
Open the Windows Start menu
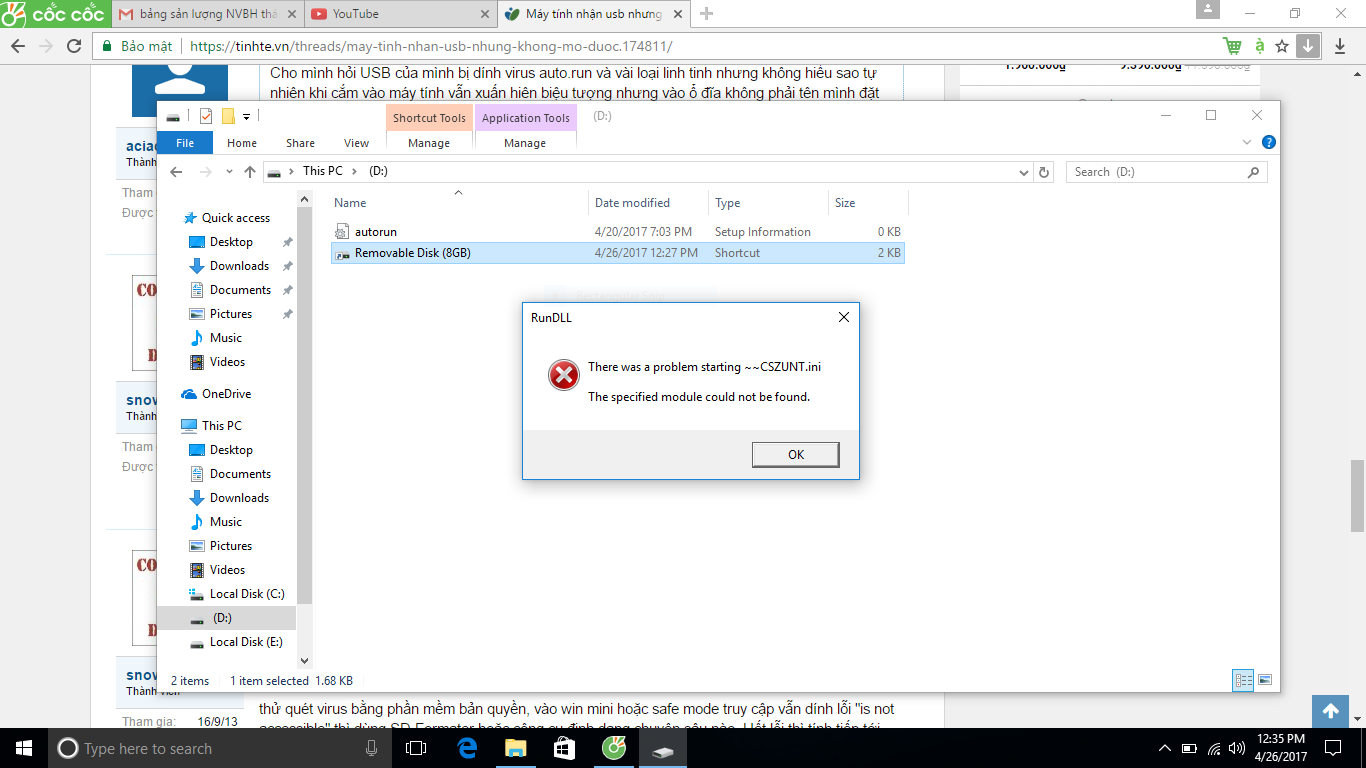(x=24, y=748)
